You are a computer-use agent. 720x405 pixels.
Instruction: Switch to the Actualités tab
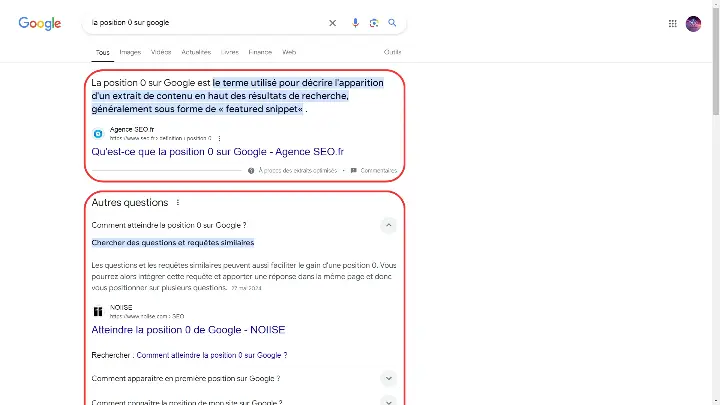[196, 52]
